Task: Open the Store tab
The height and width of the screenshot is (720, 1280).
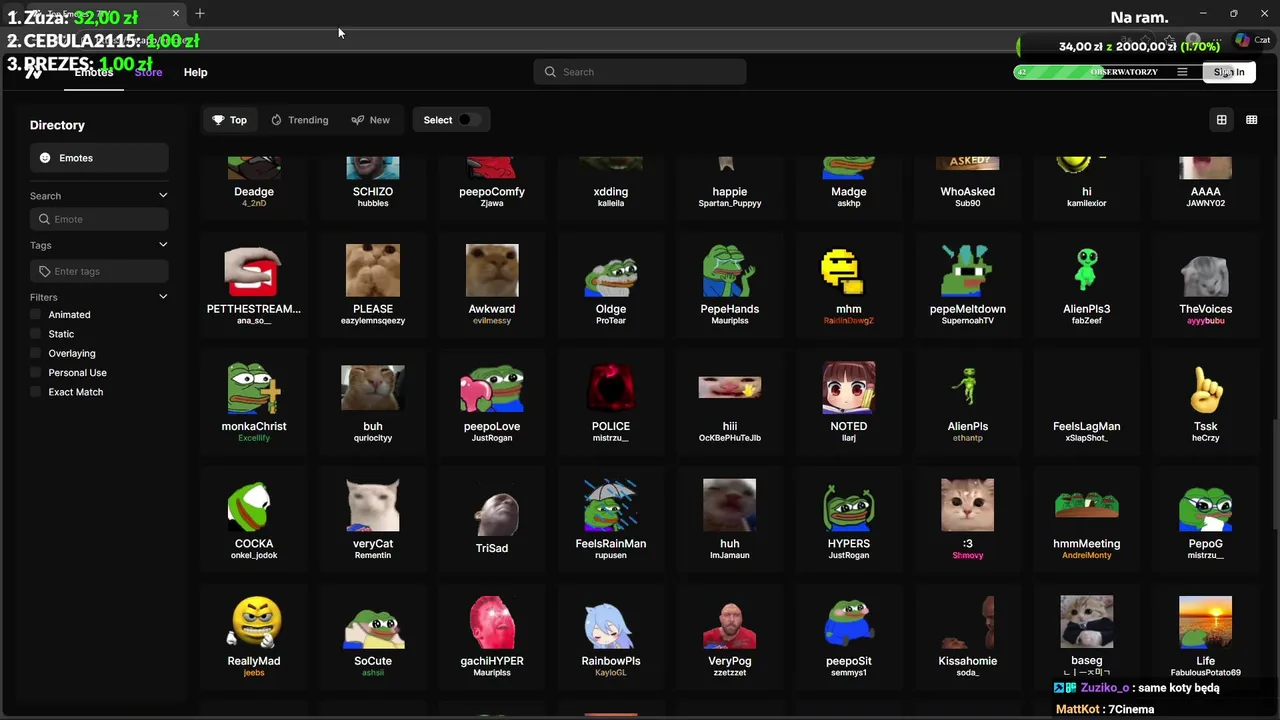Action: pyautogui.click(x=148, y=72)
